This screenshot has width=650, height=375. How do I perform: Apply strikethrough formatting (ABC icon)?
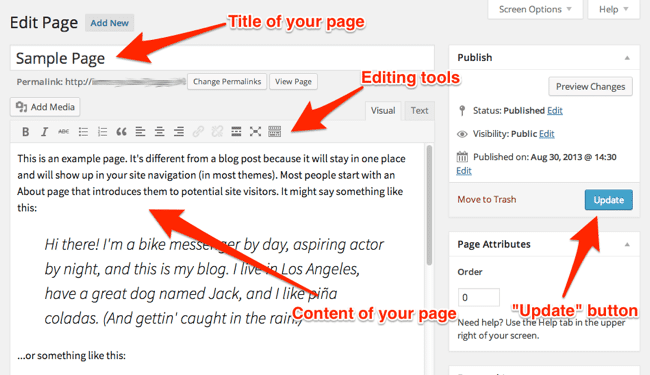(x=63, y=132)
